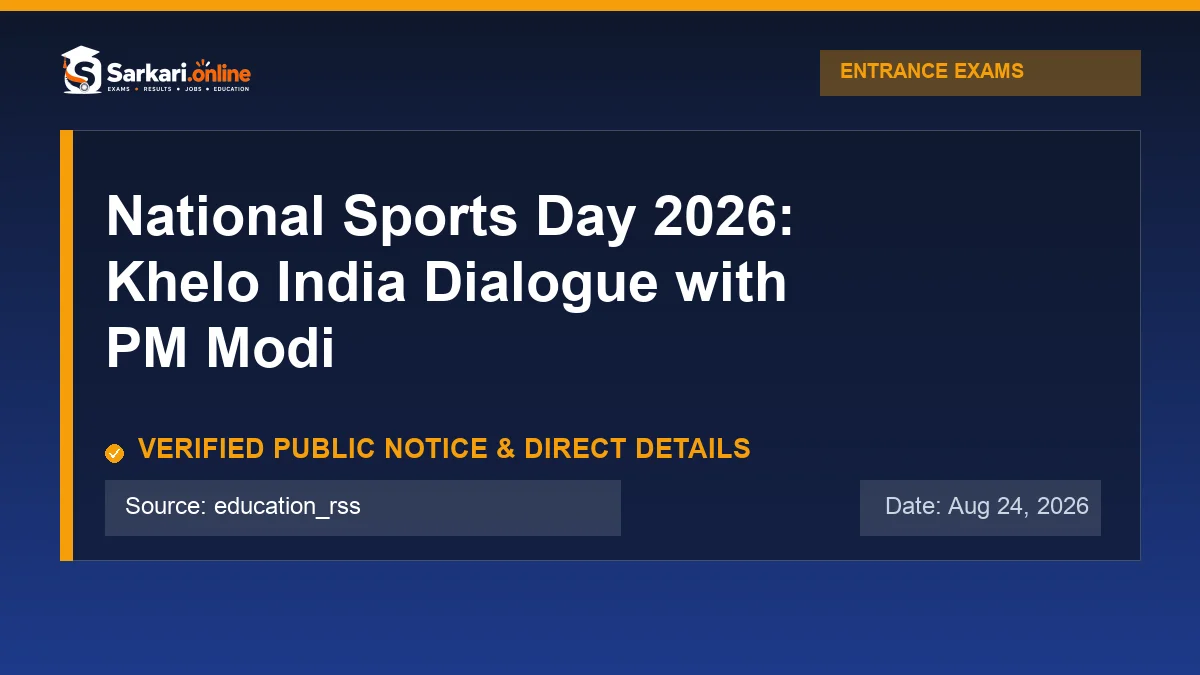Click the orange verified checkmark icon
1200x675 pixels.
(114, 453)
